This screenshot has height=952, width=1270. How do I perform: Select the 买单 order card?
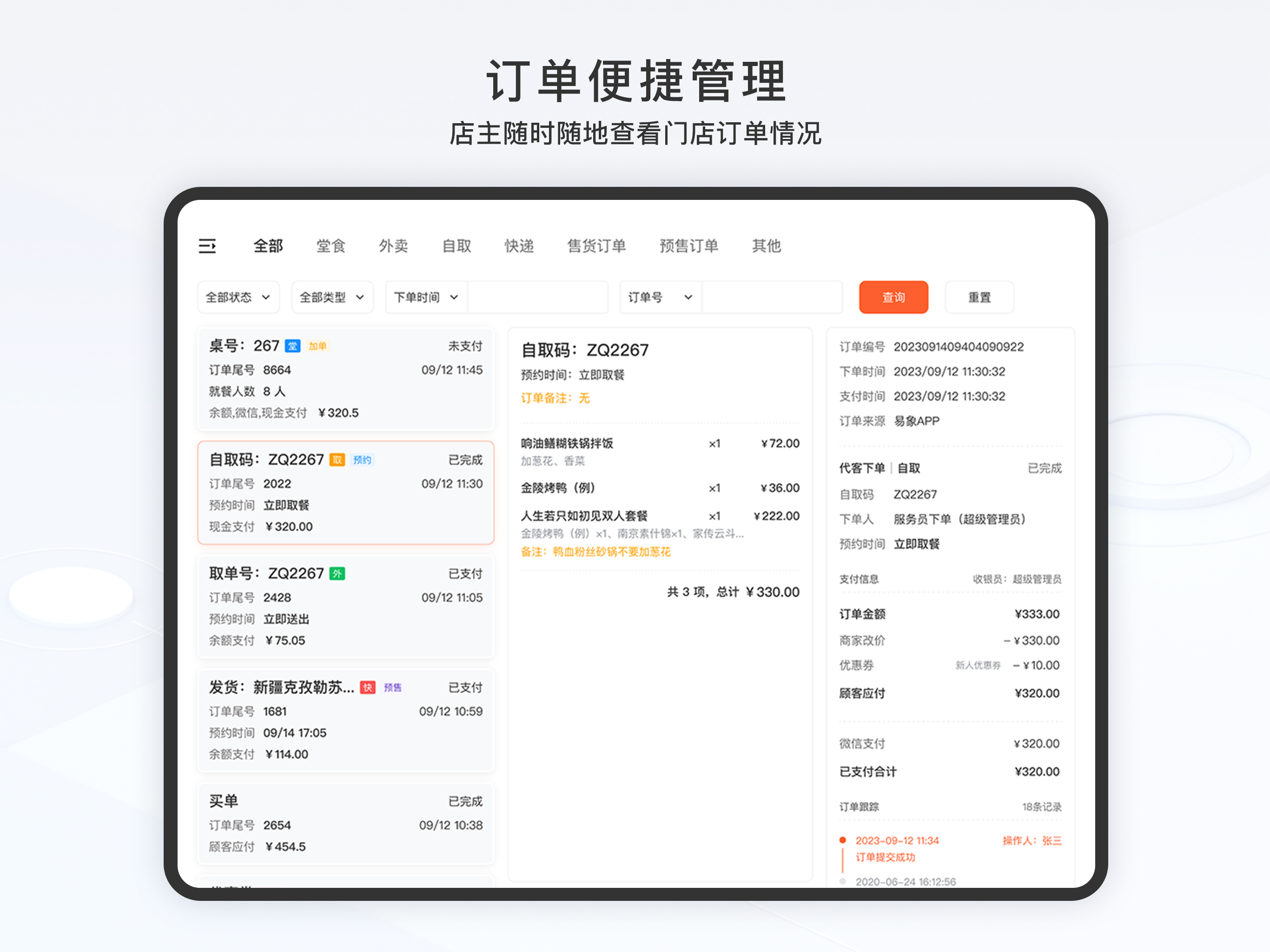(346, 823)
